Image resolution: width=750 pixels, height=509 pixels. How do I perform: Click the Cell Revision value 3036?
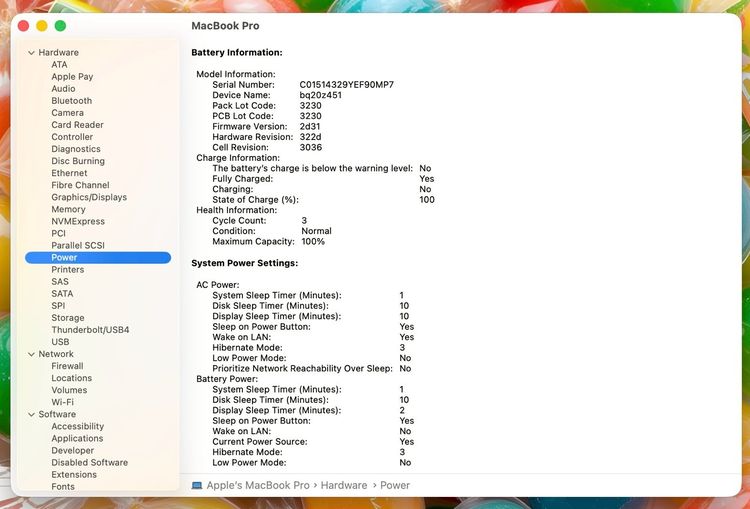(x=311, y=147)
